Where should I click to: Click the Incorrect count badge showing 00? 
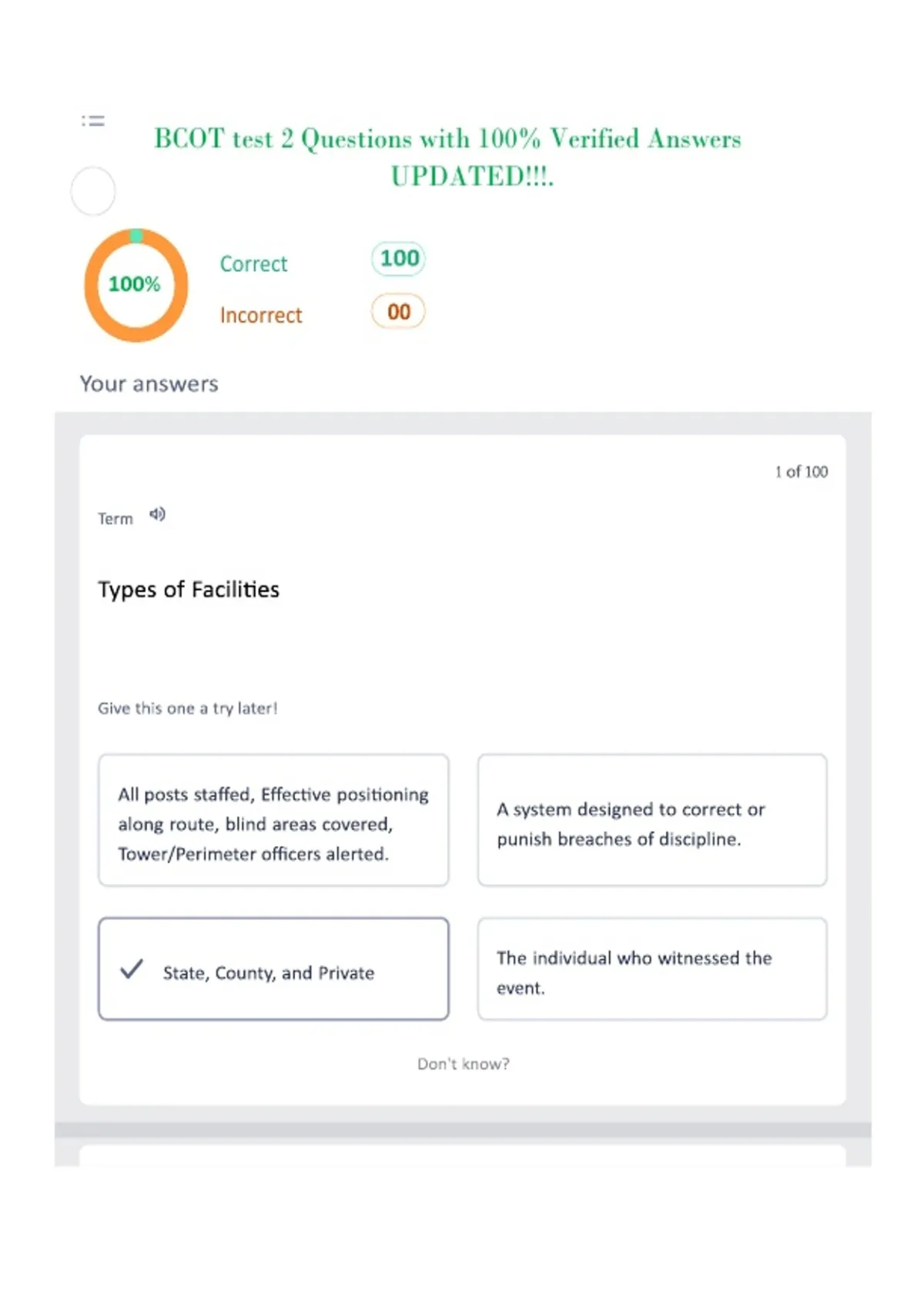(398, 312)
